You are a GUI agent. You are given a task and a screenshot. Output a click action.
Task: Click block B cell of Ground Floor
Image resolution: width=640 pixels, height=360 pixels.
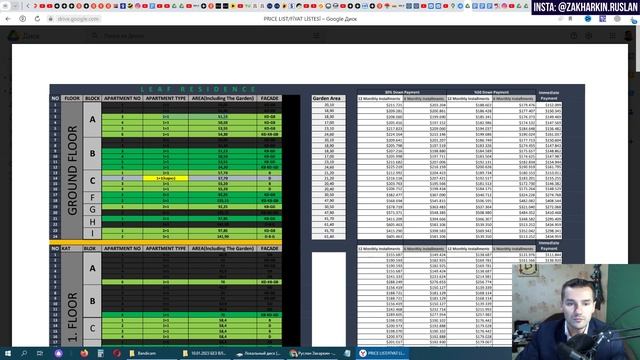92,153
